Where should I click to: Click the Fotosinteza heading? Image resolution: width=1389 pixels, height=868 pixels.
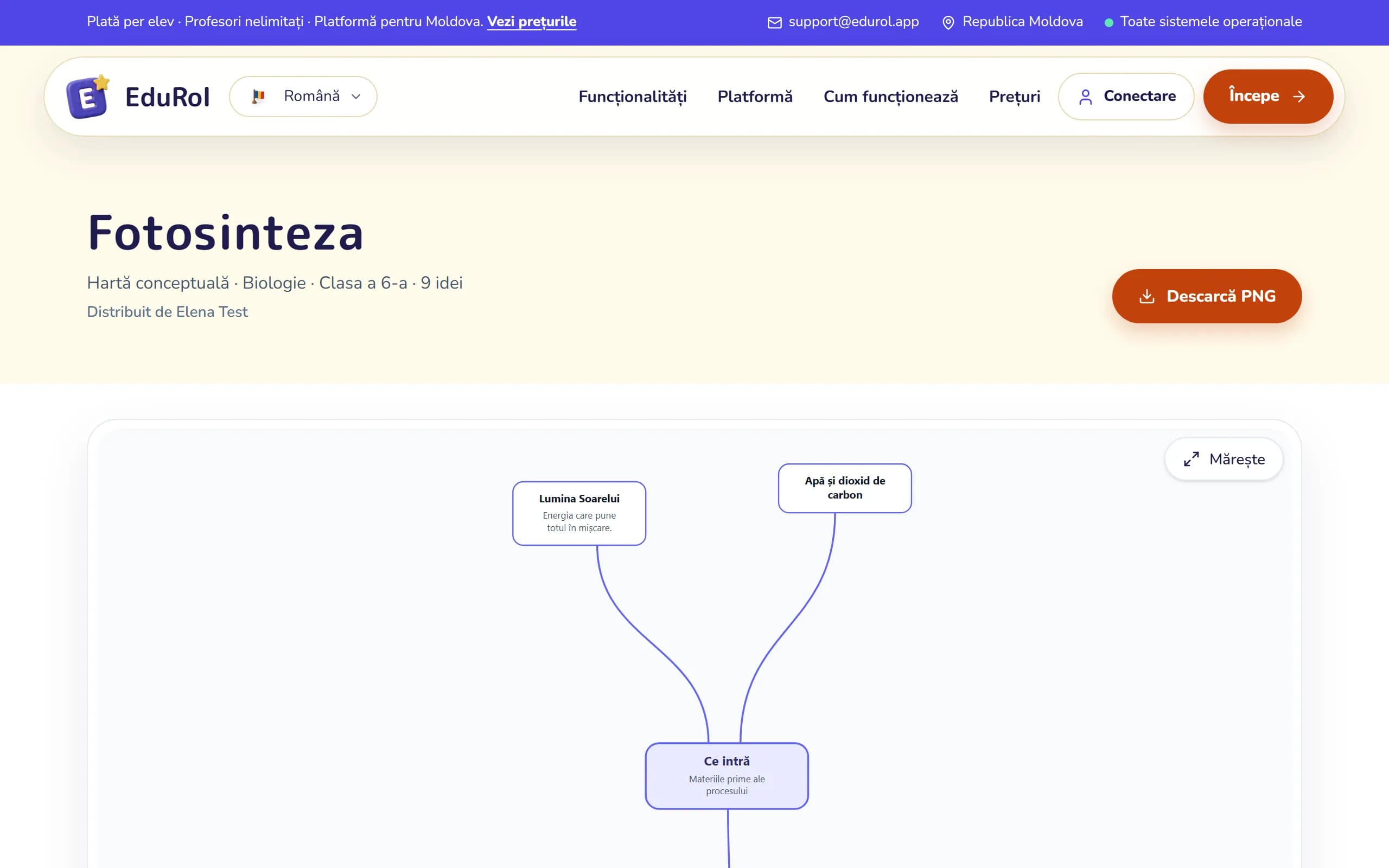226,233
